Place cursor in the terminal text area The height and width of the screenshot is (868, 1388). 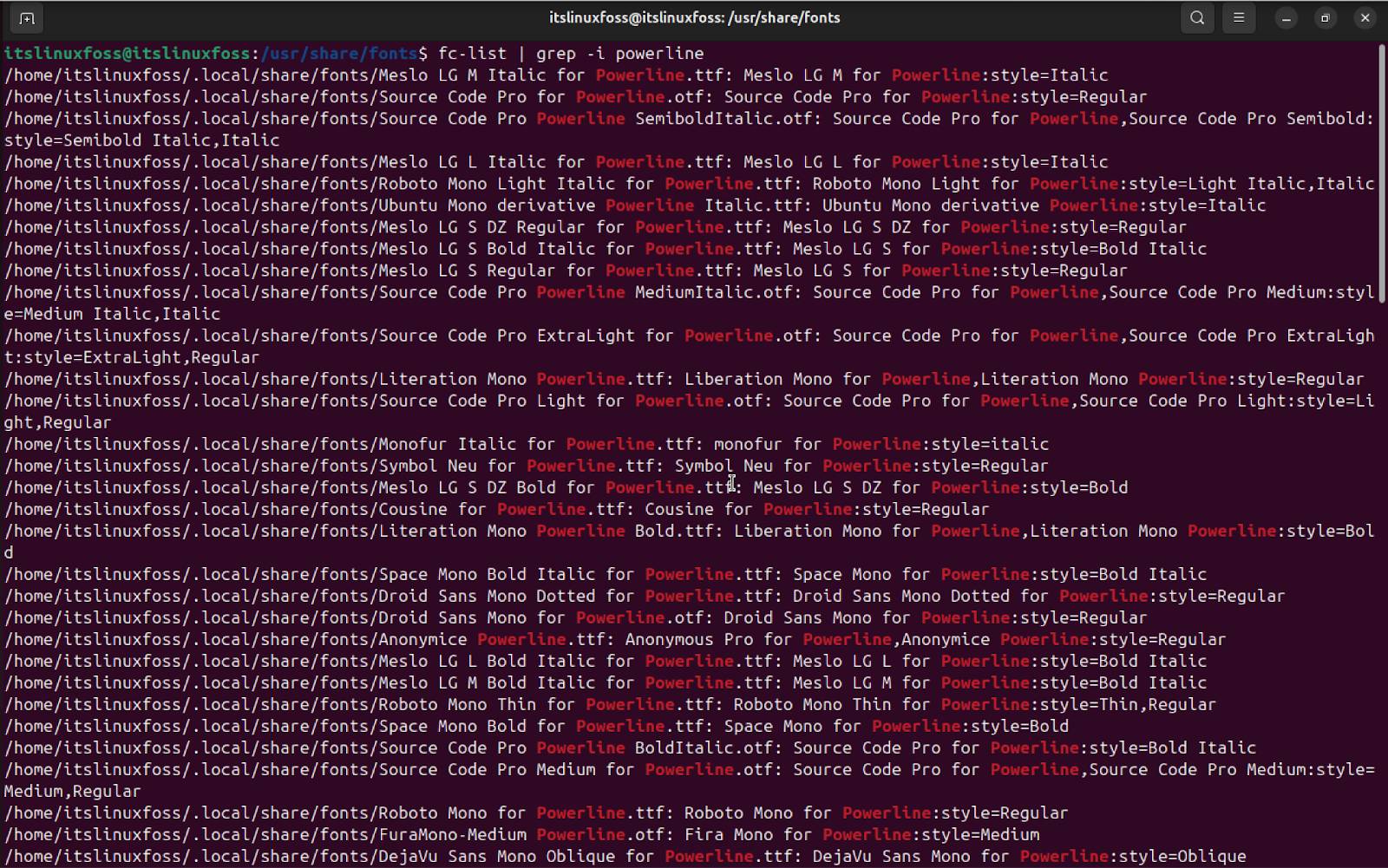pyautogui.click(x=694, y=434)
